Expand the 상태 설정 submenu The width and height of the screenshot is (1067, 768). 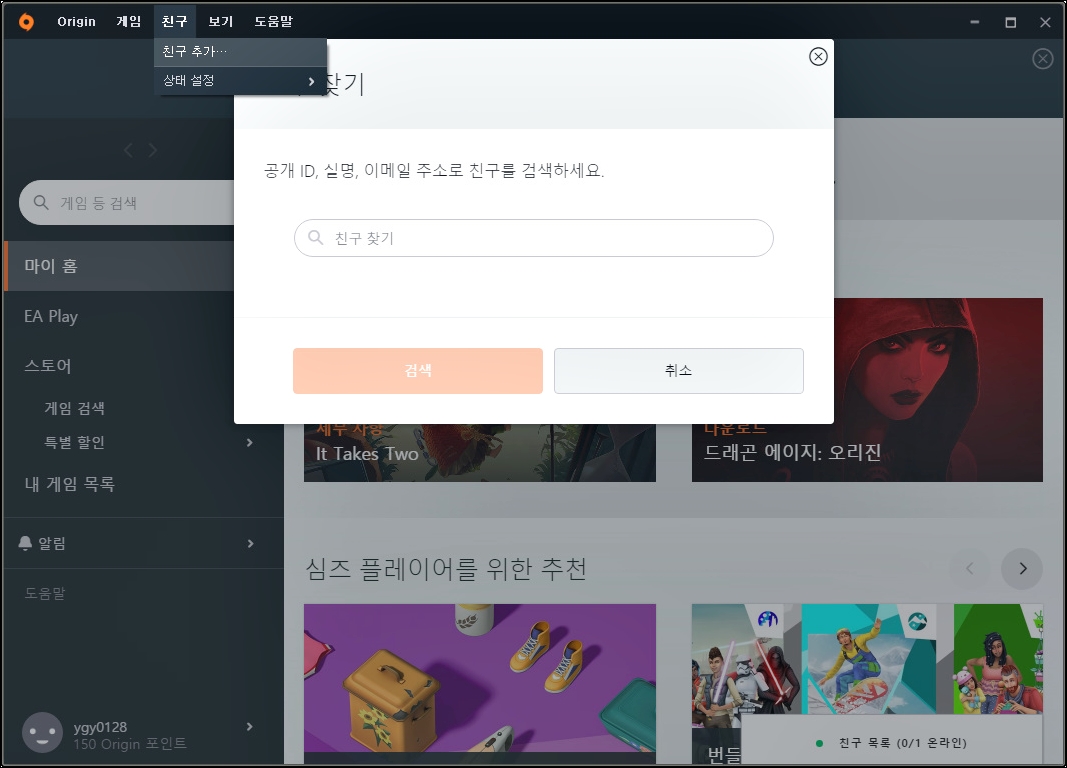(240, 81)
